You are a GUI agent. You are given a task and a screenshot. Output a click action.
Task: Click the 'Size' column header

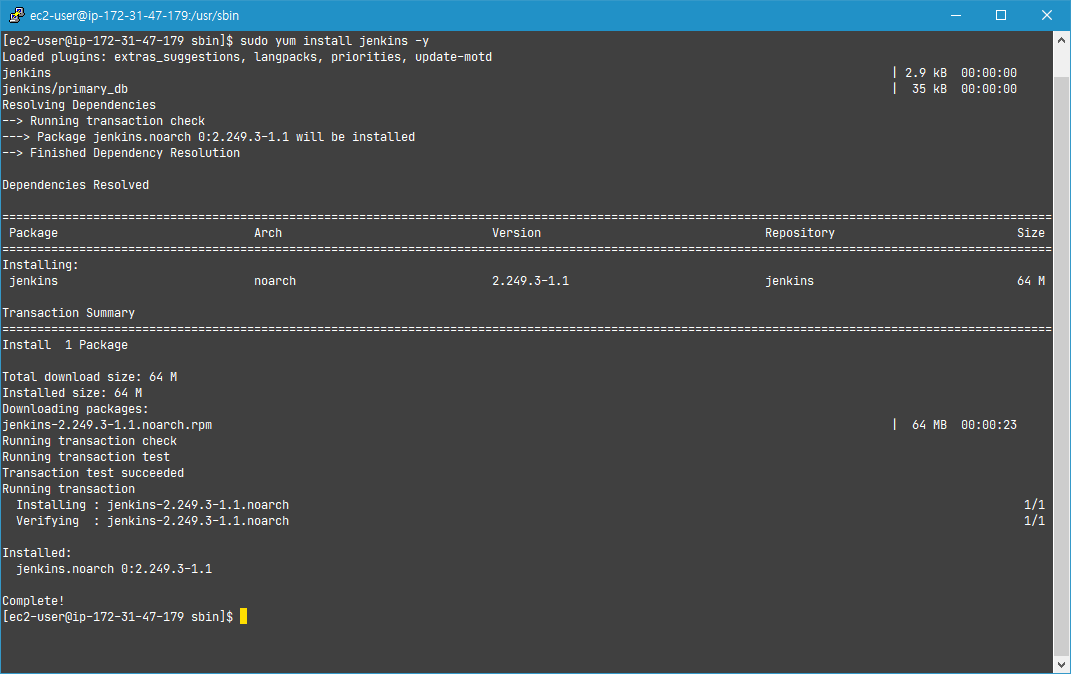1031,233
